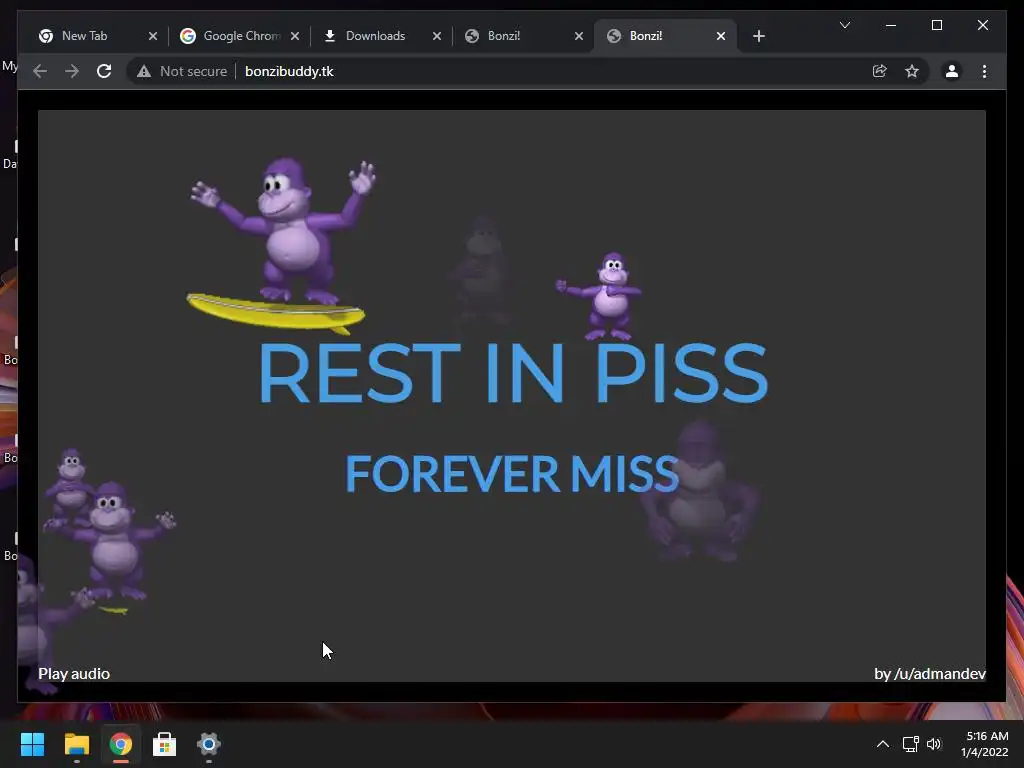Close the New Tab tab
Image resolution: width=1024 pixels, height=768 pixels.
tap(153, 36)
